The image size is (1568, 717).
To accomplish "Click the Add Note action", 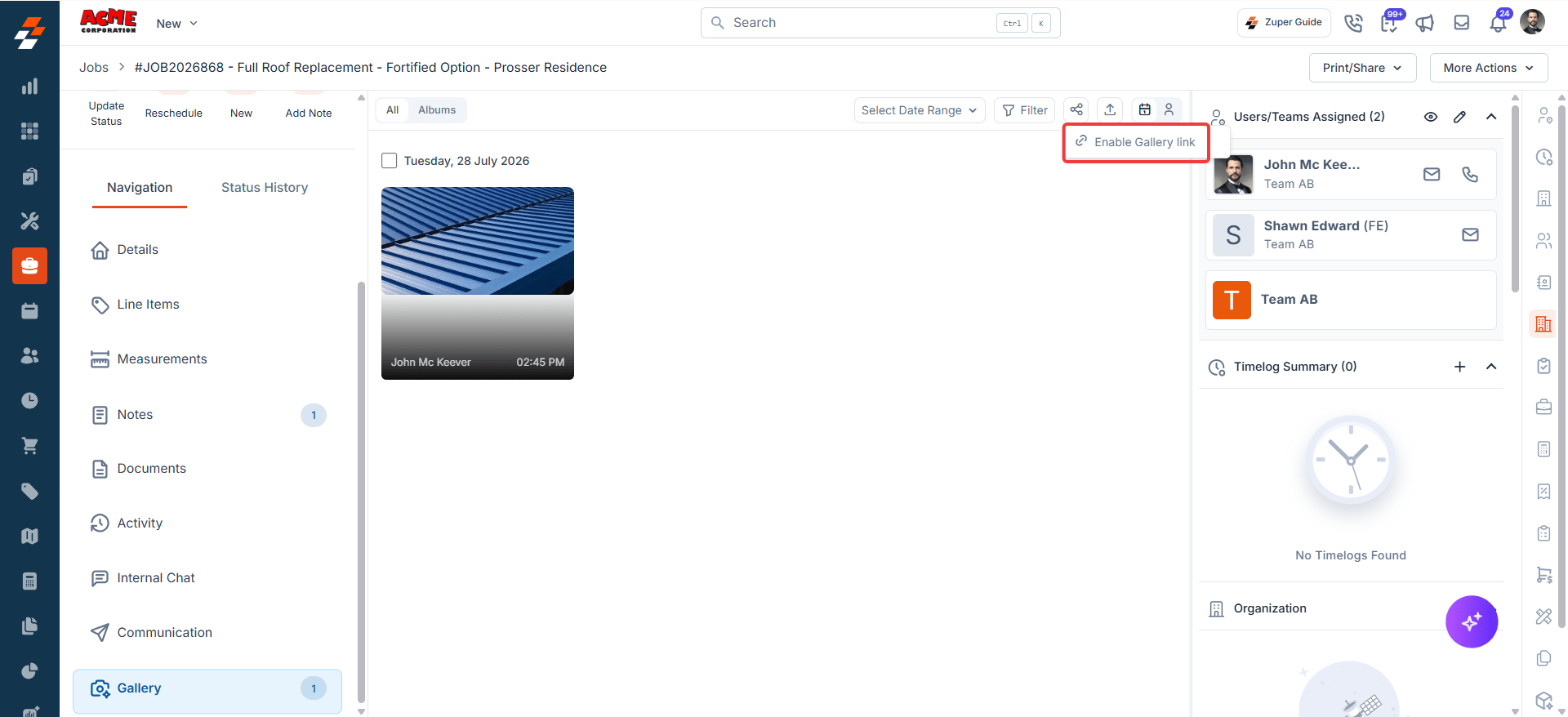I will [309, 114].
